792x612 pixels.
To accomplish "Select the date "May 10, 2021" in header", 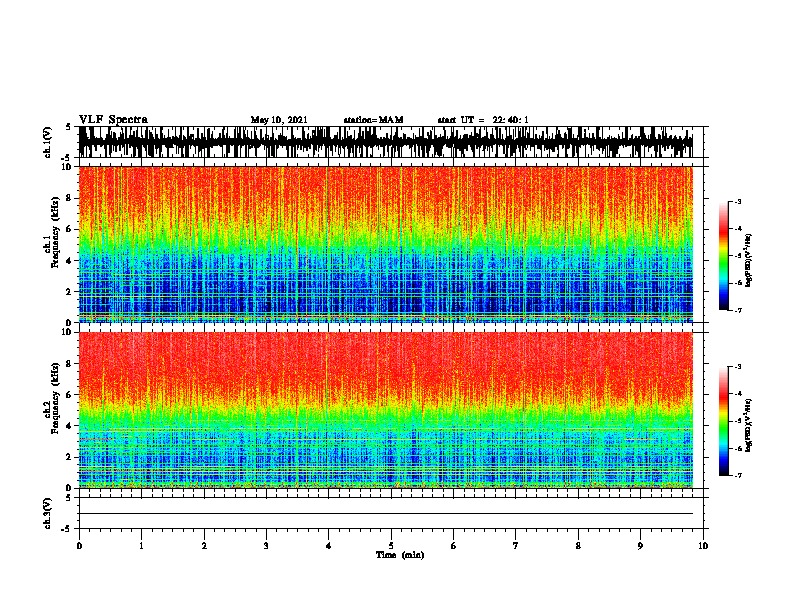I will tap(279, 120).
